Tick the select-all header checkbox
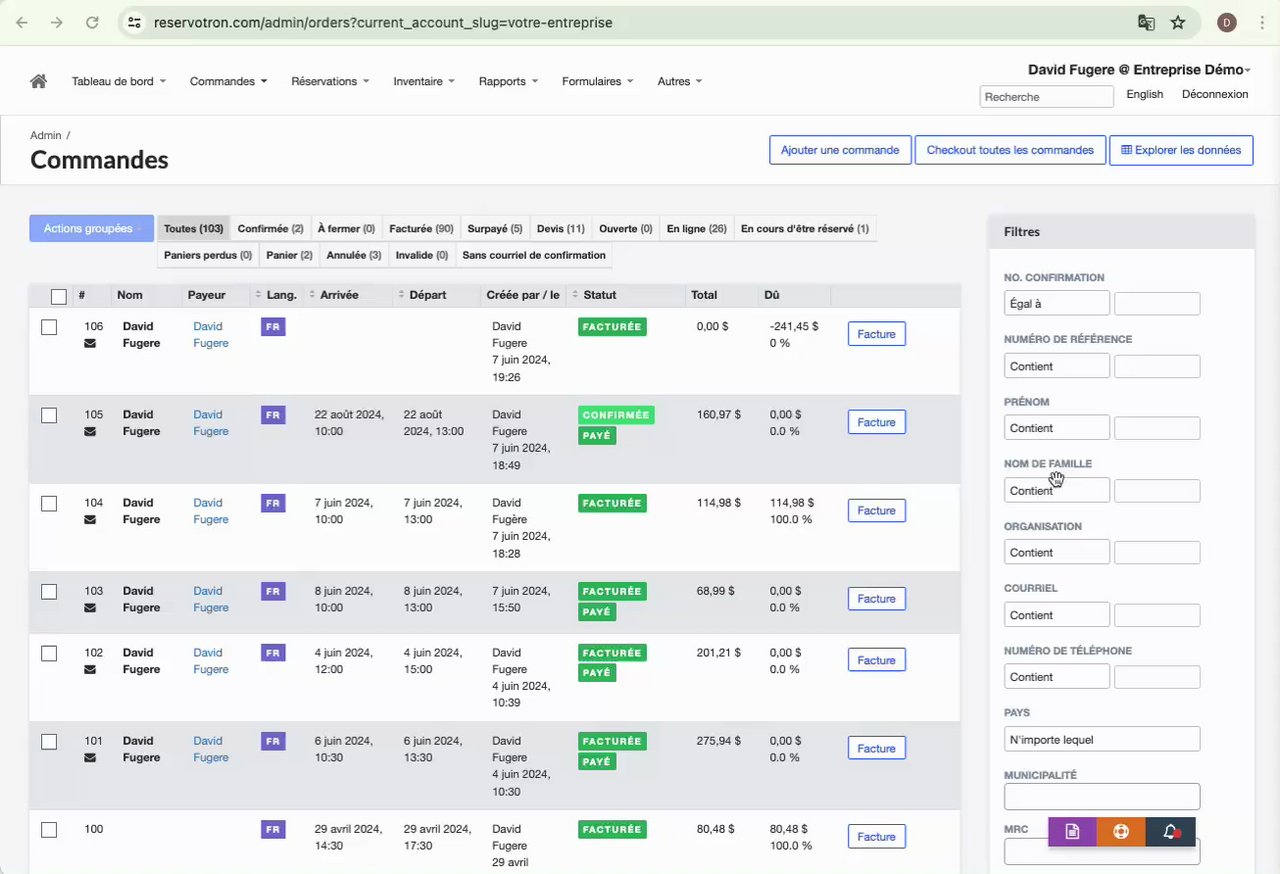Image resolution: width=1280 pixels, height=874 pixels. (x=59, y=296)
